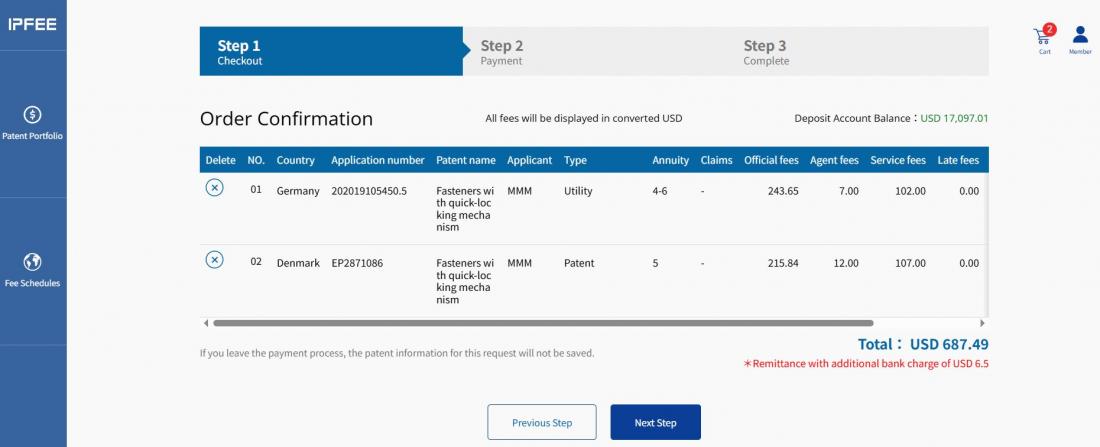The width and height of the screenshot is (1100, 447).
Task: Go back with Previous Step button
Action: coord(542,422)
